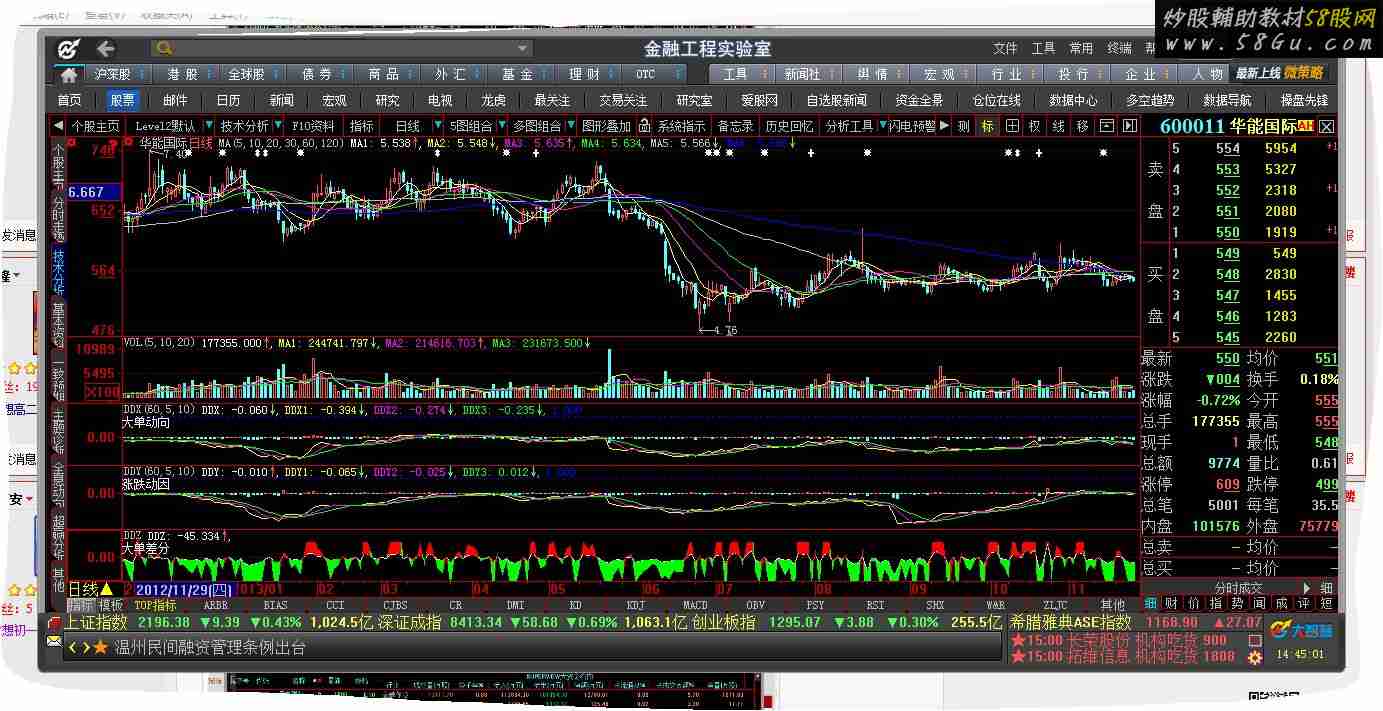Switch to the 新闻 tab
Screen dimensions: 1383x711
(282, 100)
